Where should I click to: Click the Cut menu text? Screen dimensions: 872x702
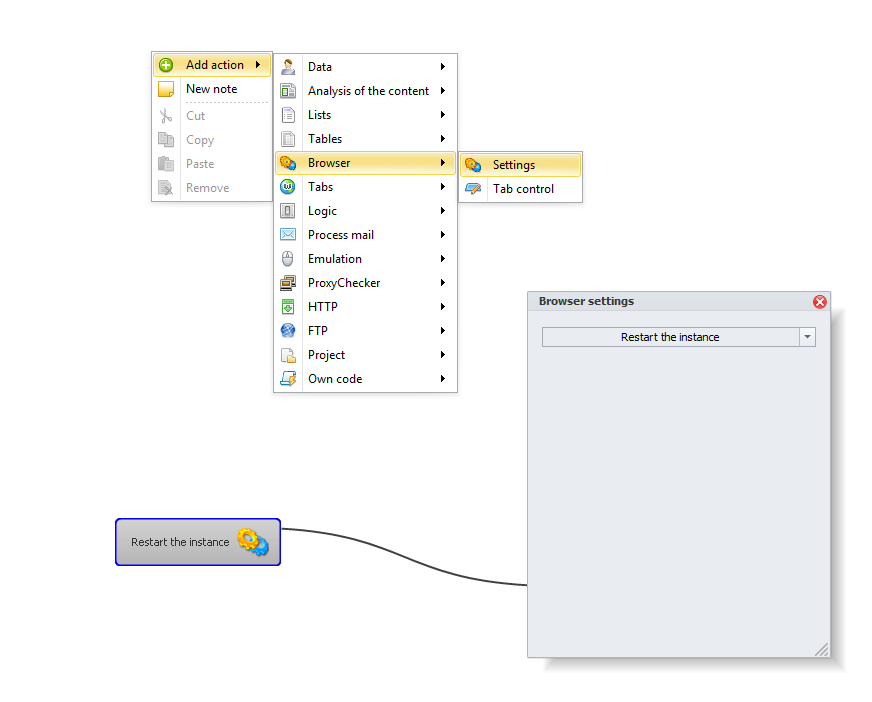click(196, 116)
